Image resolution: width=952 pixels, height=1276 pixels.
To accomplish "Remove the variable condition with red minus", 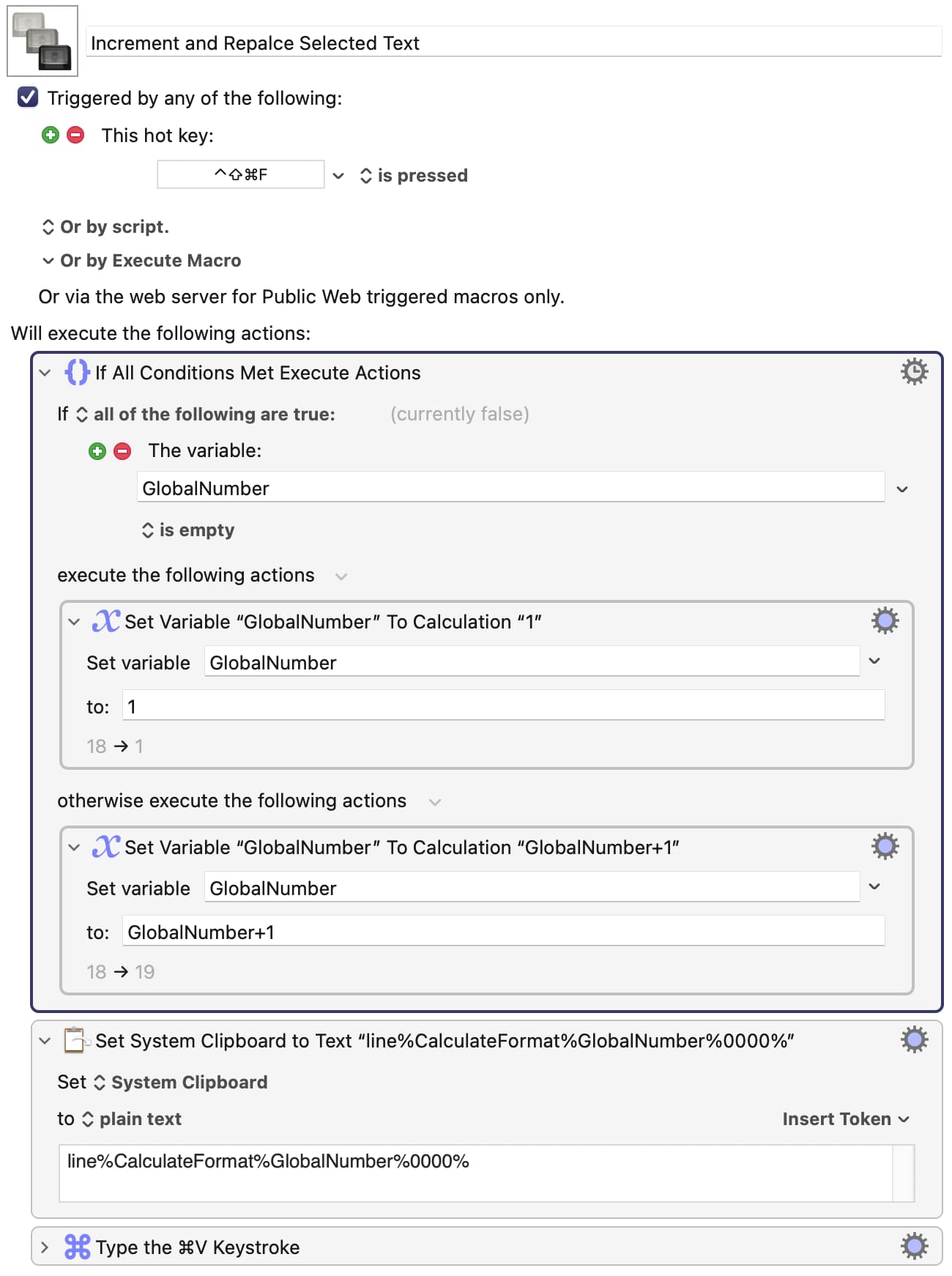I will coord(122,451).
